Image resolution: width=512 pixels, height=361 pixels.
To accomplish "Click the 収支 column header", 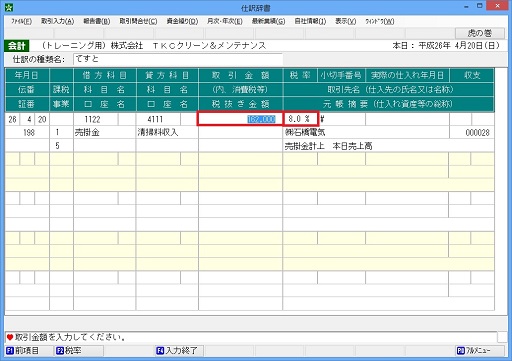I will point(472,75).
